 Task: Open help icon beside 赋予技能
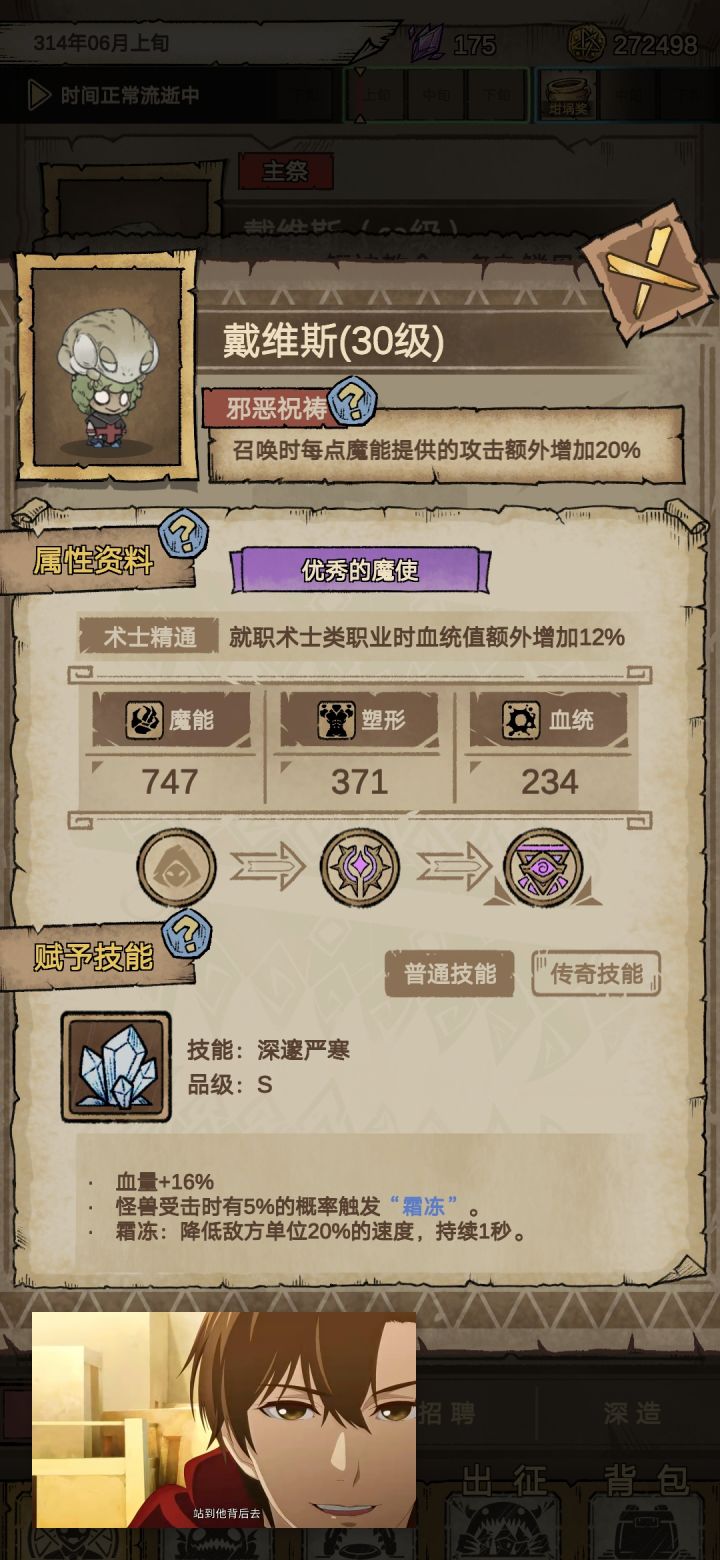[x=184, y=934]
